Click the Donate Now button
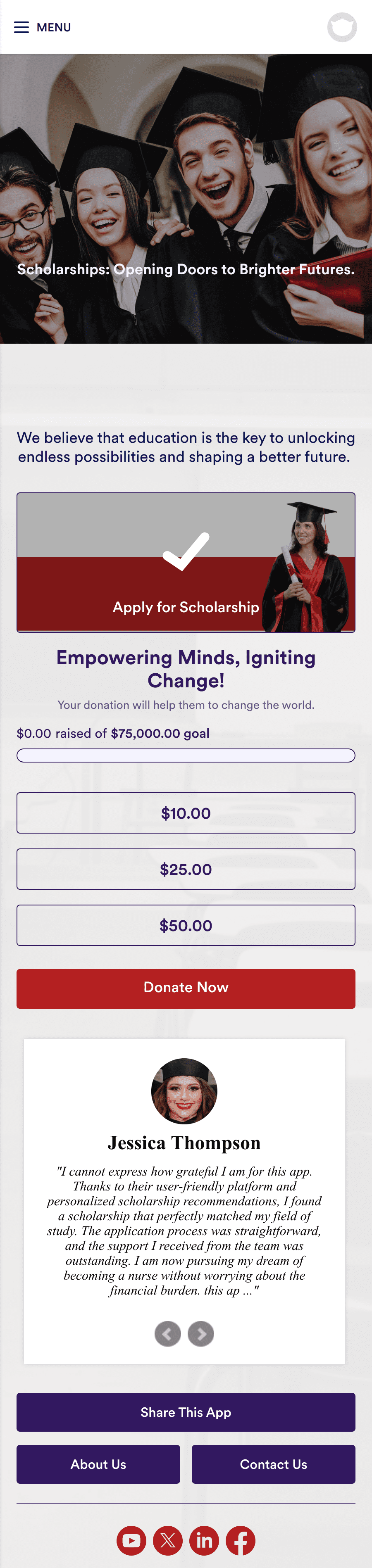Viewport: 372px width, 1568px height. (186, 987)
